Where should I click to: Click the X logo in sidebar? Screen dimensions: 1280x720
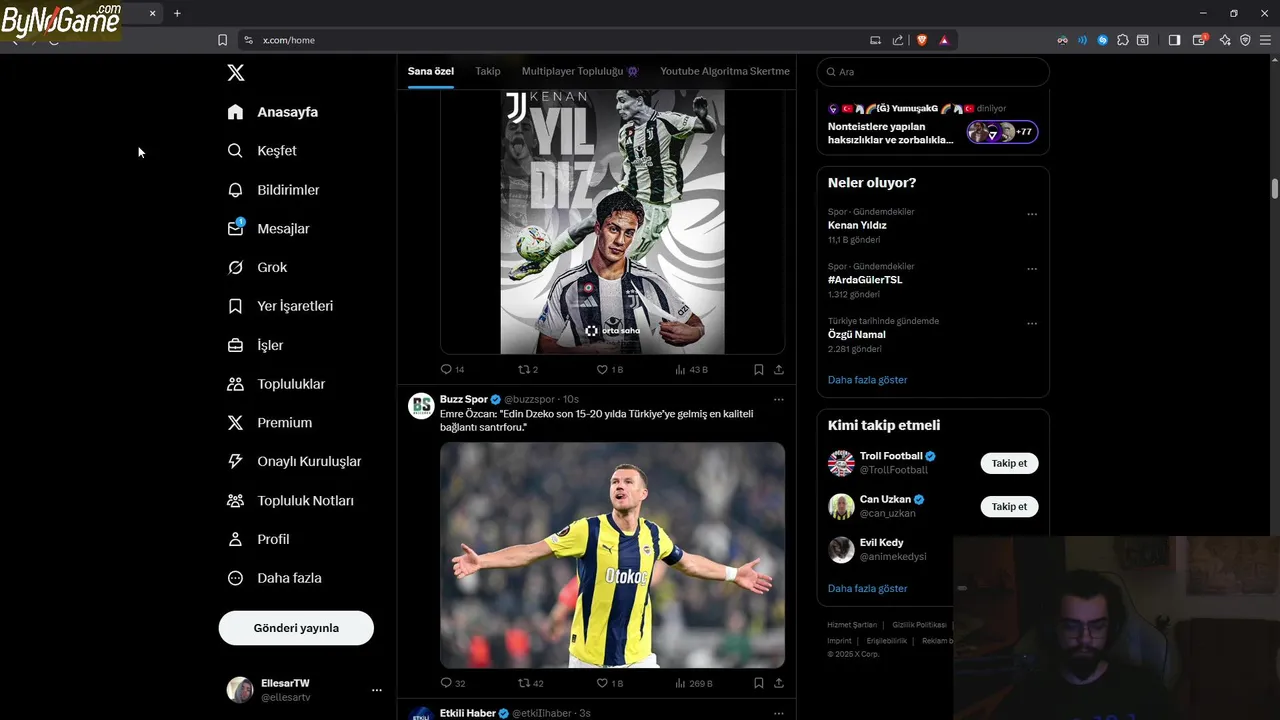point(236,72)
